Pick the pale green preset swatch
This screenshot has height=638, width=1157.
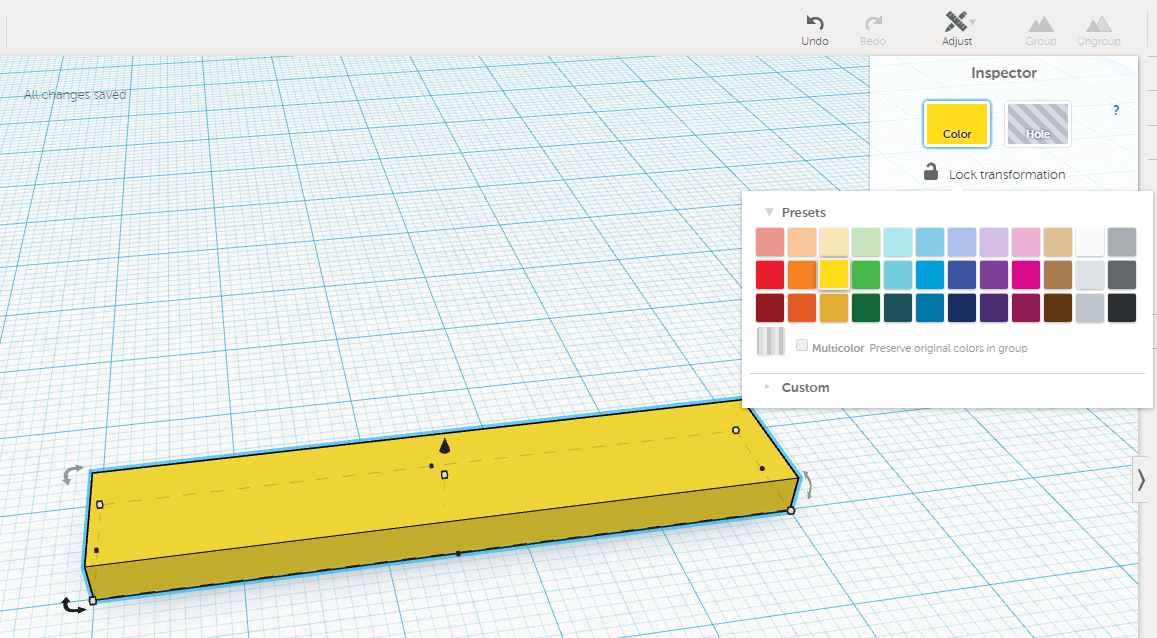(x=866, y=242)
